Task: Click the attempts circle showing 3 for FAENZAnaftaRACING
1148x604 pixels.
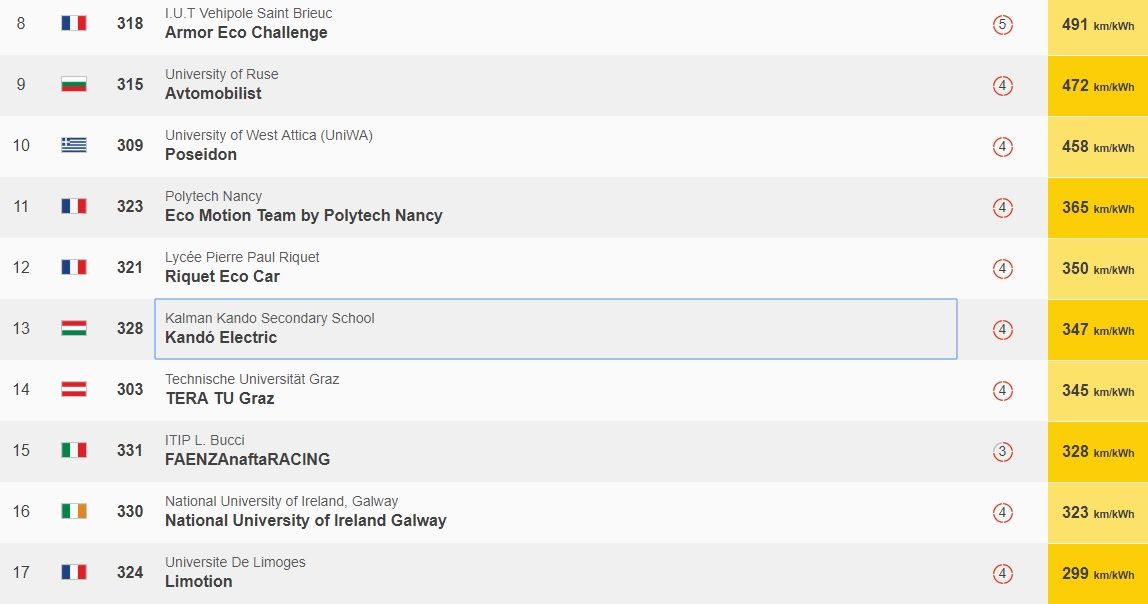Action: (1003, 452)
